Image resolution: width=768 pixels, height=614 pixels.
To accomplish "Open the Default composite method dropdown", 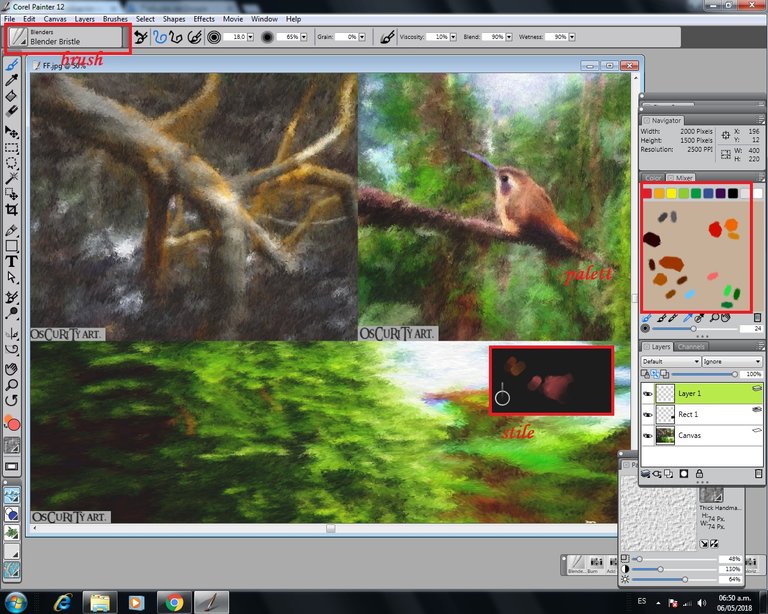I will coord(671,361).
